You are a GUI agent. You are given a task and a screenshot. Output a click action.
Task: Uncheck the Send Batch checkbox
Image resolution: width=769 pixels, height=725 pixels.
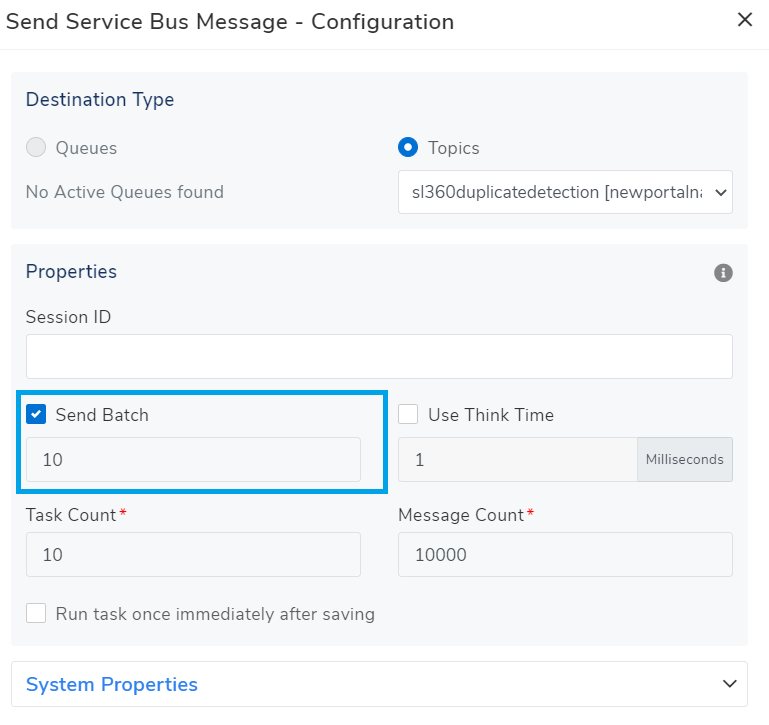coord(36,414)
